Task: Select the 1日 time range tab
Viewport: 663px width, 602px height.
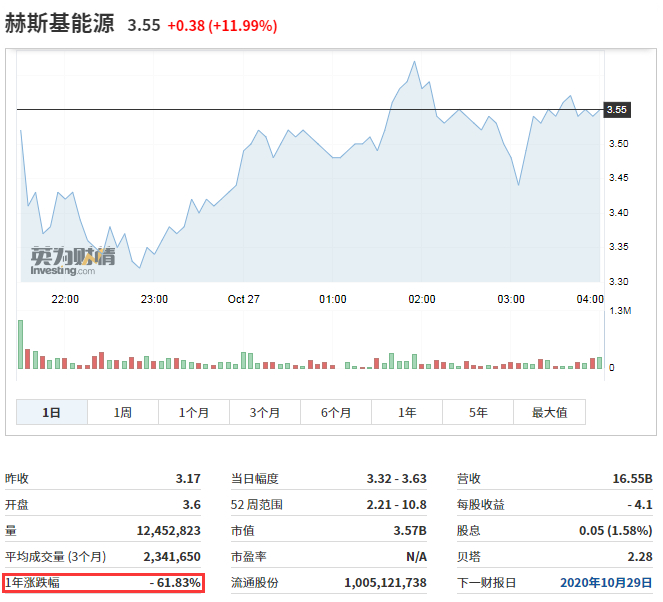Action: tap(52, 412)
